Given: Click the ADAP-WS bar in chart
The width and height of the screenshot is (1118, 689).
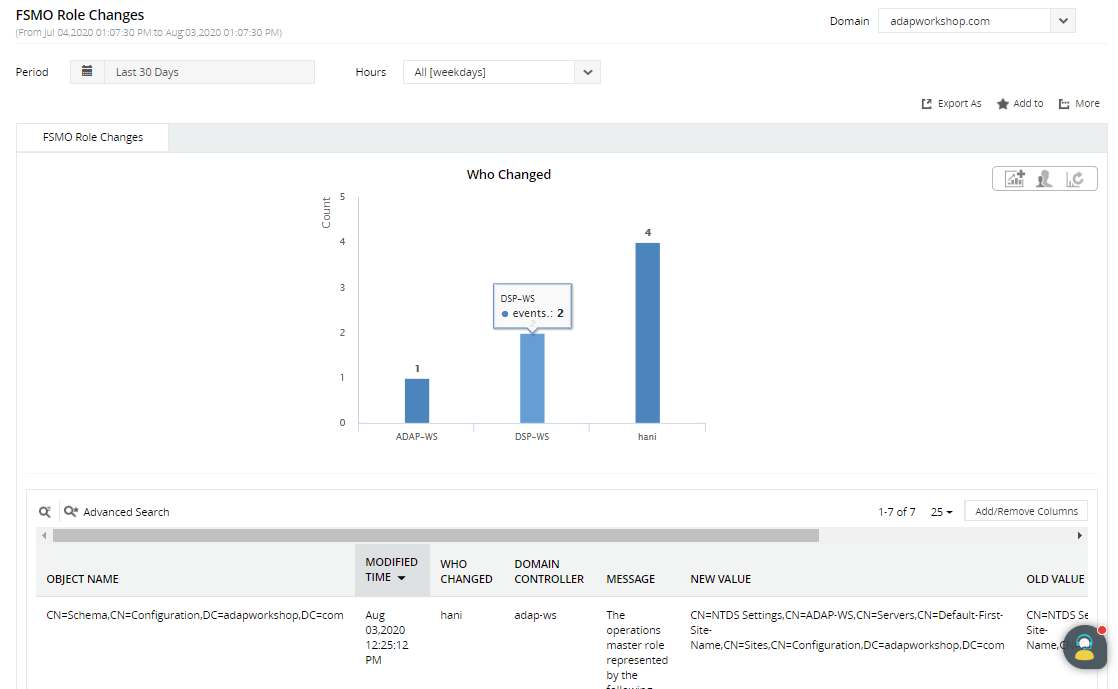Looking at the screenshot, I should [x=417, y=401].
